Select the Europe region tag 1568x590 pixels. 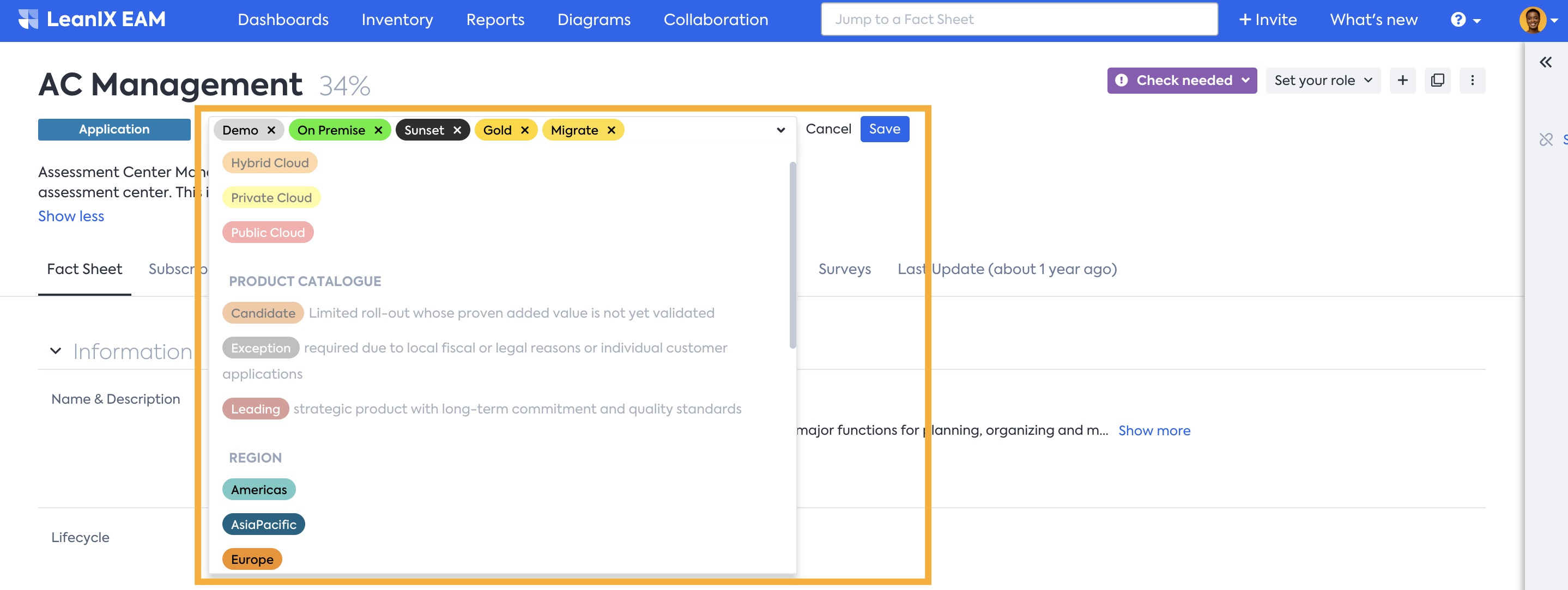(252, 559)
